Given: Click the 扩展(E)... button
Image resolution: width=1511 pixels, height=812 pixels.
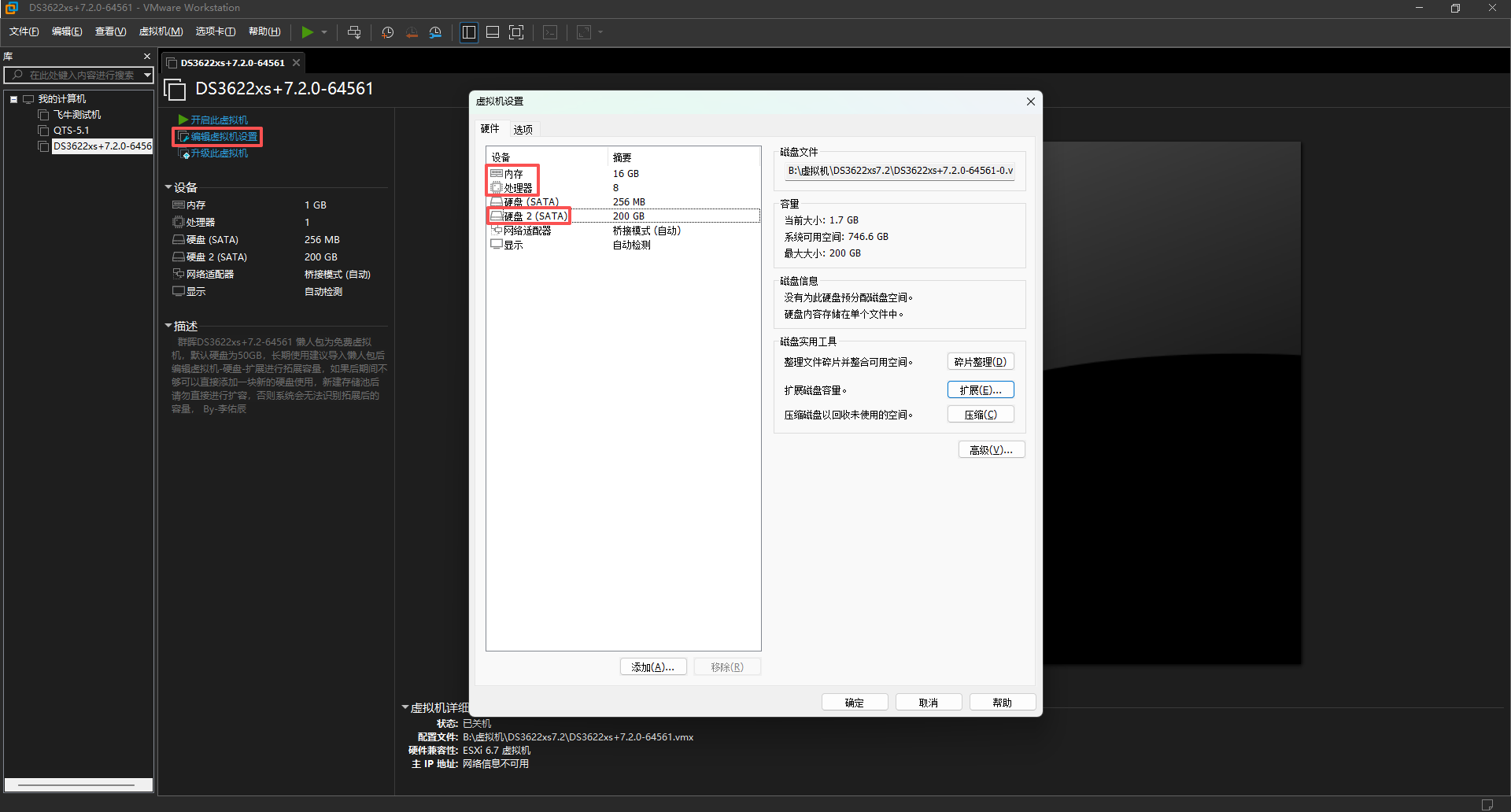Looking at the screenshot, I should click(980, 390).
